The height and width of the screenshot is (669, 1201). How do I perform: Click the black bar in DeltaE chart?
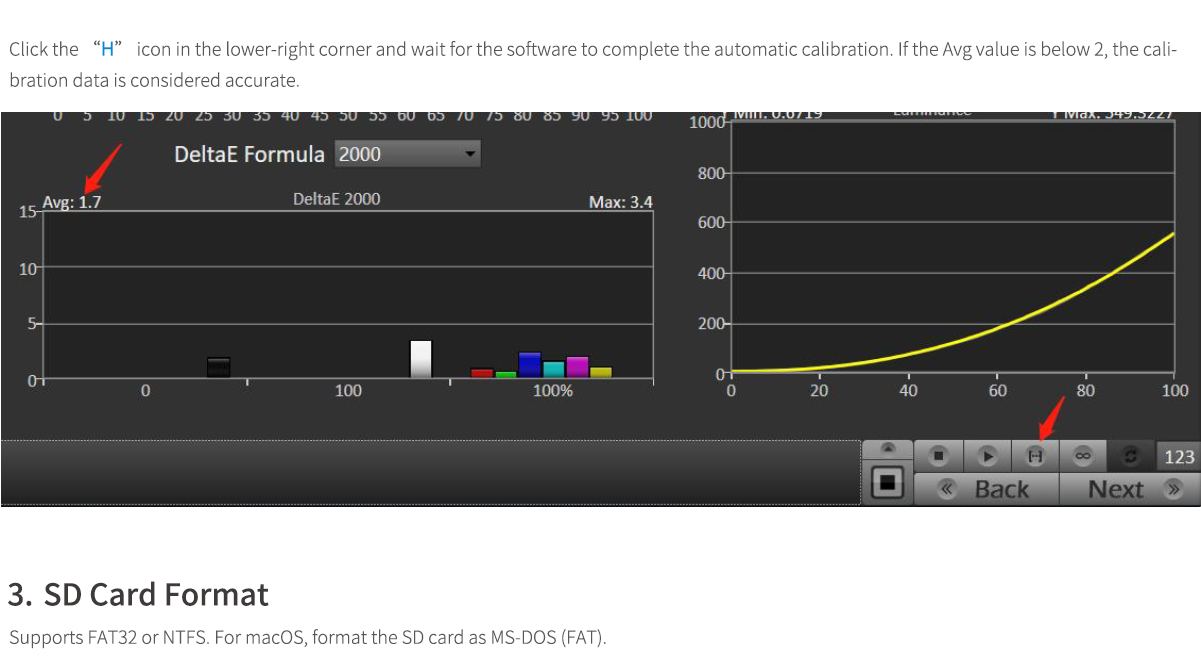click(x=219, y=367)
